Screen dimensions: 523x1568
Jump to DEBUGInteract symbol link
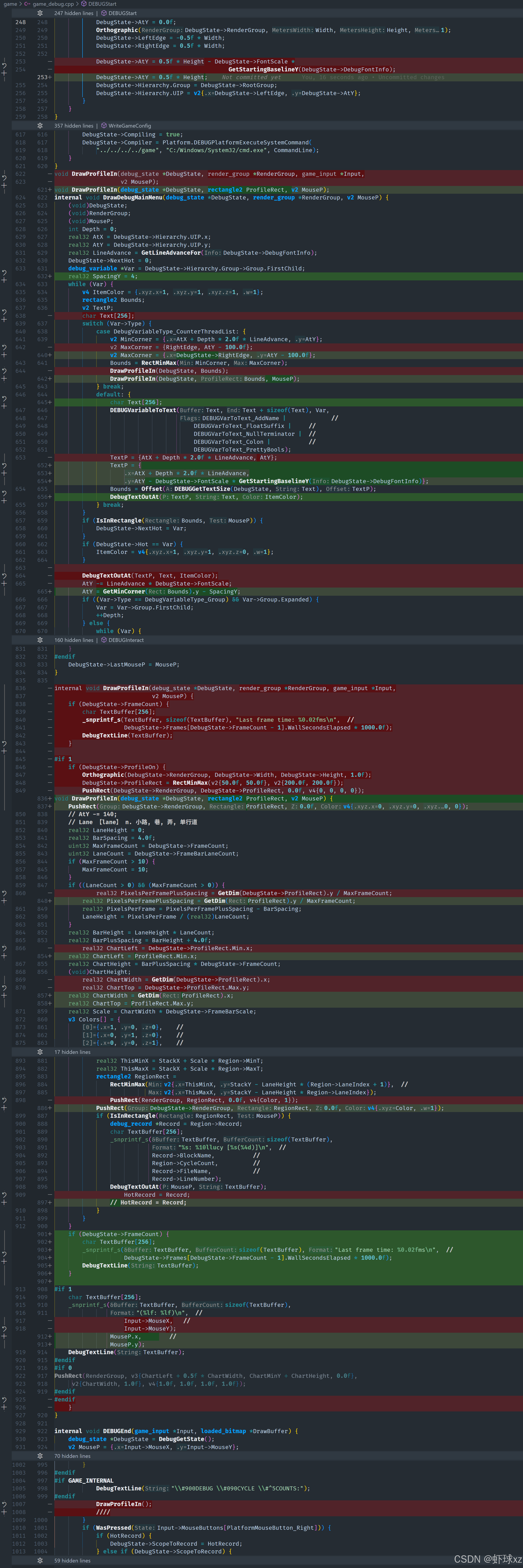(126, 640)
